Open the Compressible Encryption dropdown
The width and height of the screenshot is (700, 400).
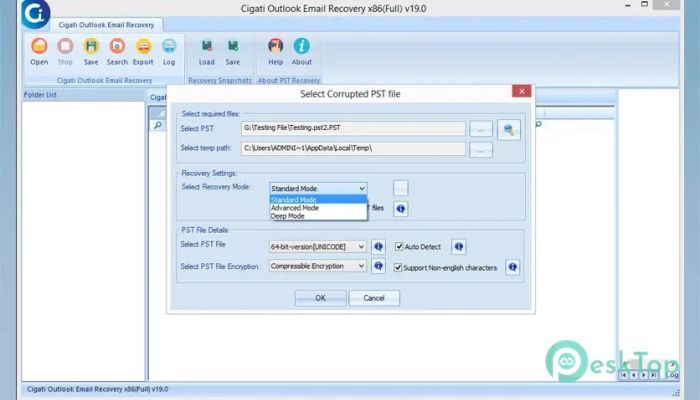317,266
